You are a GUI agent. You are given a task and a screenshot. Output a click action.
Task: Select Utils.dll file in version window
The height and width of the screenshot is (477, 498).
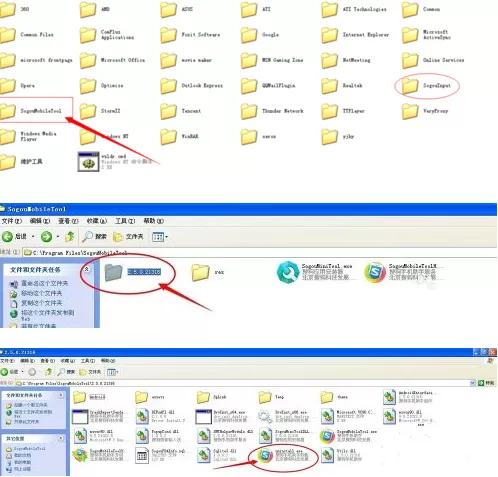pyautogui.click(x=341, y=455)
